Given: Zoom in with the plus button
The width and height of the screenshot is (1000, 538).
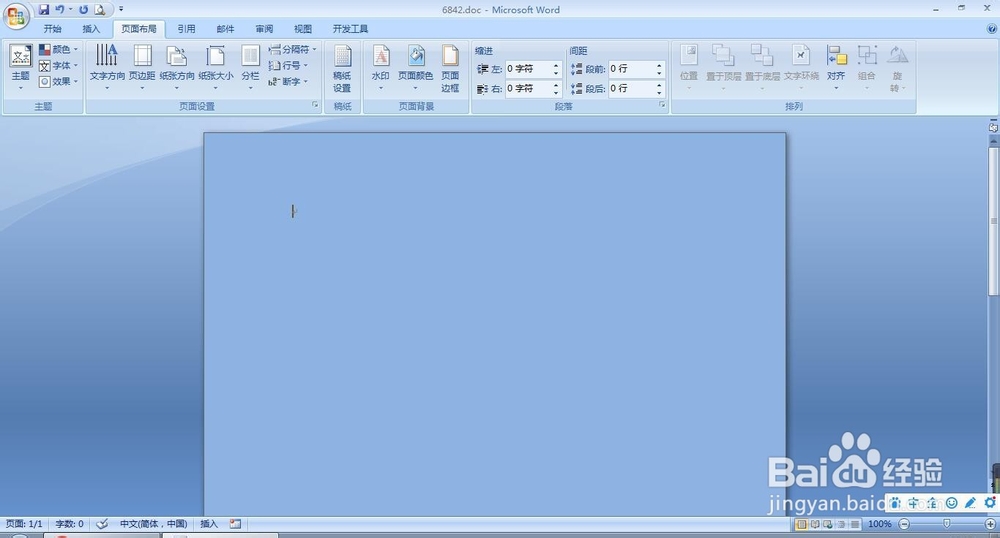Looking at the screenshot, I should 990,524.
